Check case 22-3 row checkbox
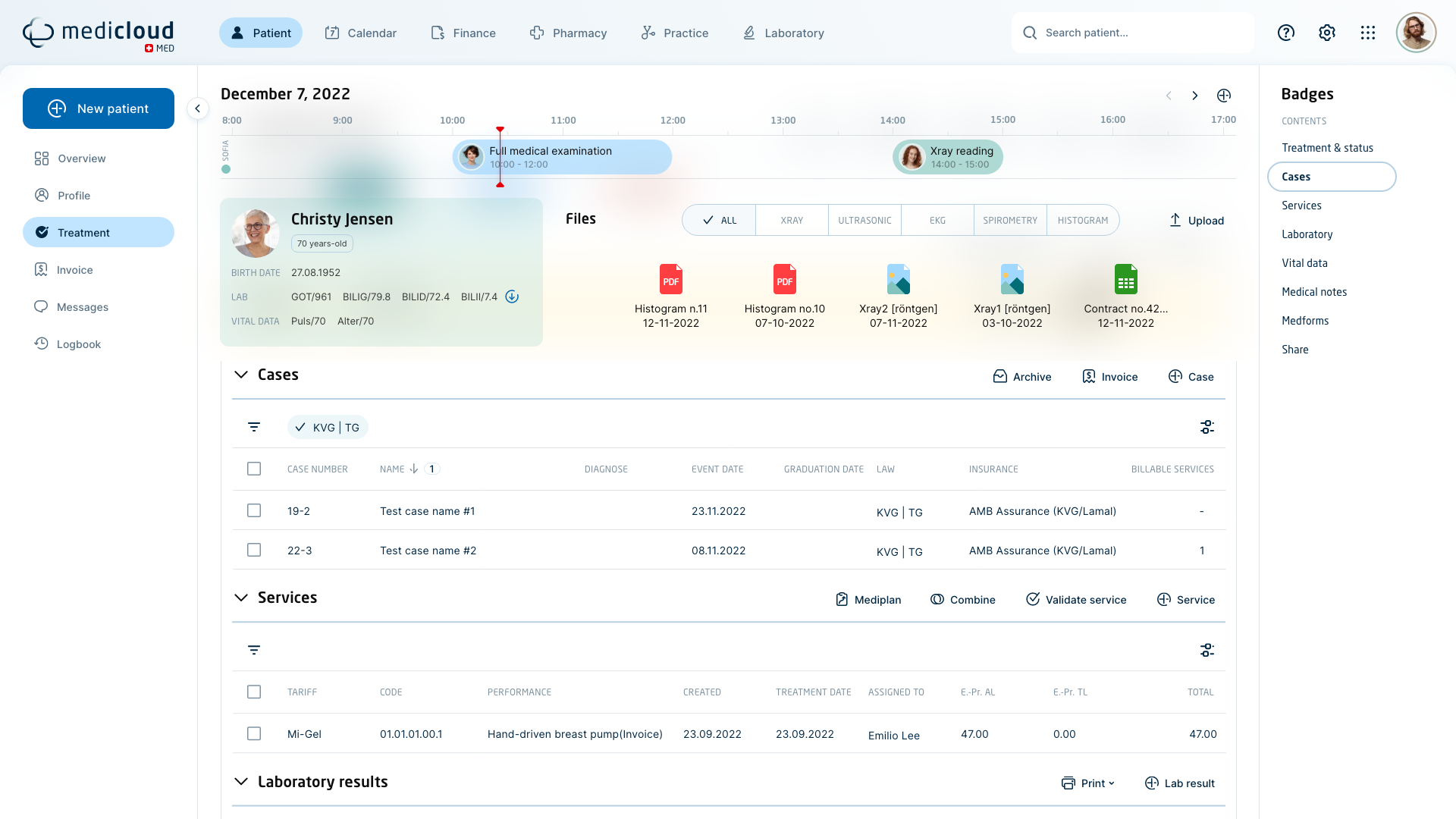 (x=254, y=550)
